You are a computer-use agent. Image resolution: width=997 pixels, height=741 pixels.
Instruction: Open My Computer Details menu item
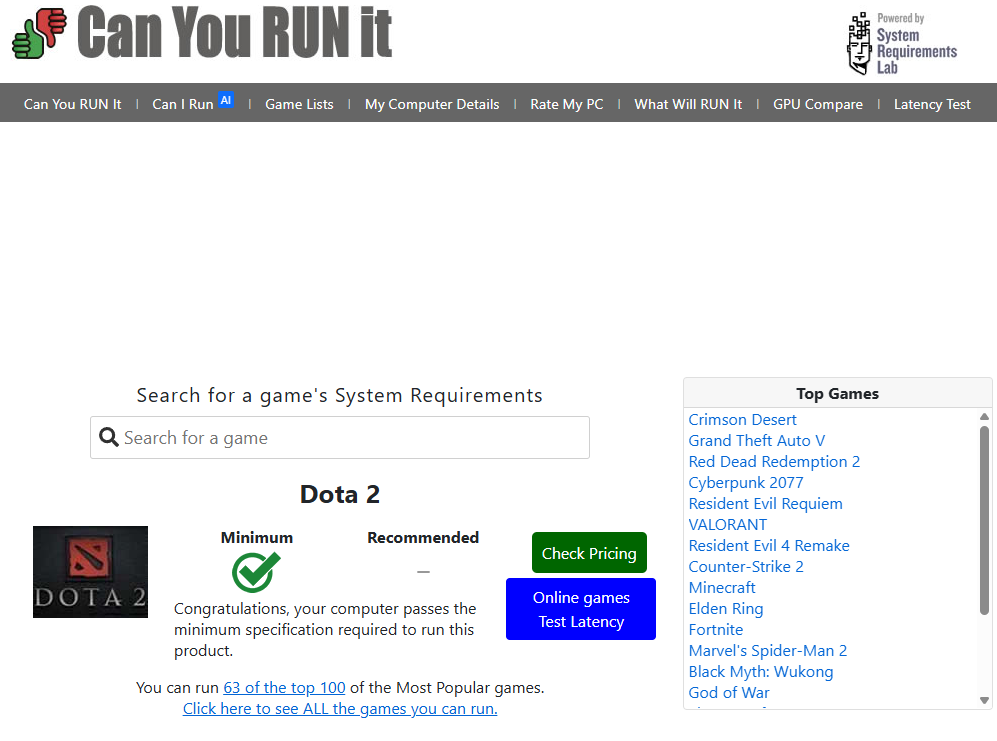coord(432,104)
